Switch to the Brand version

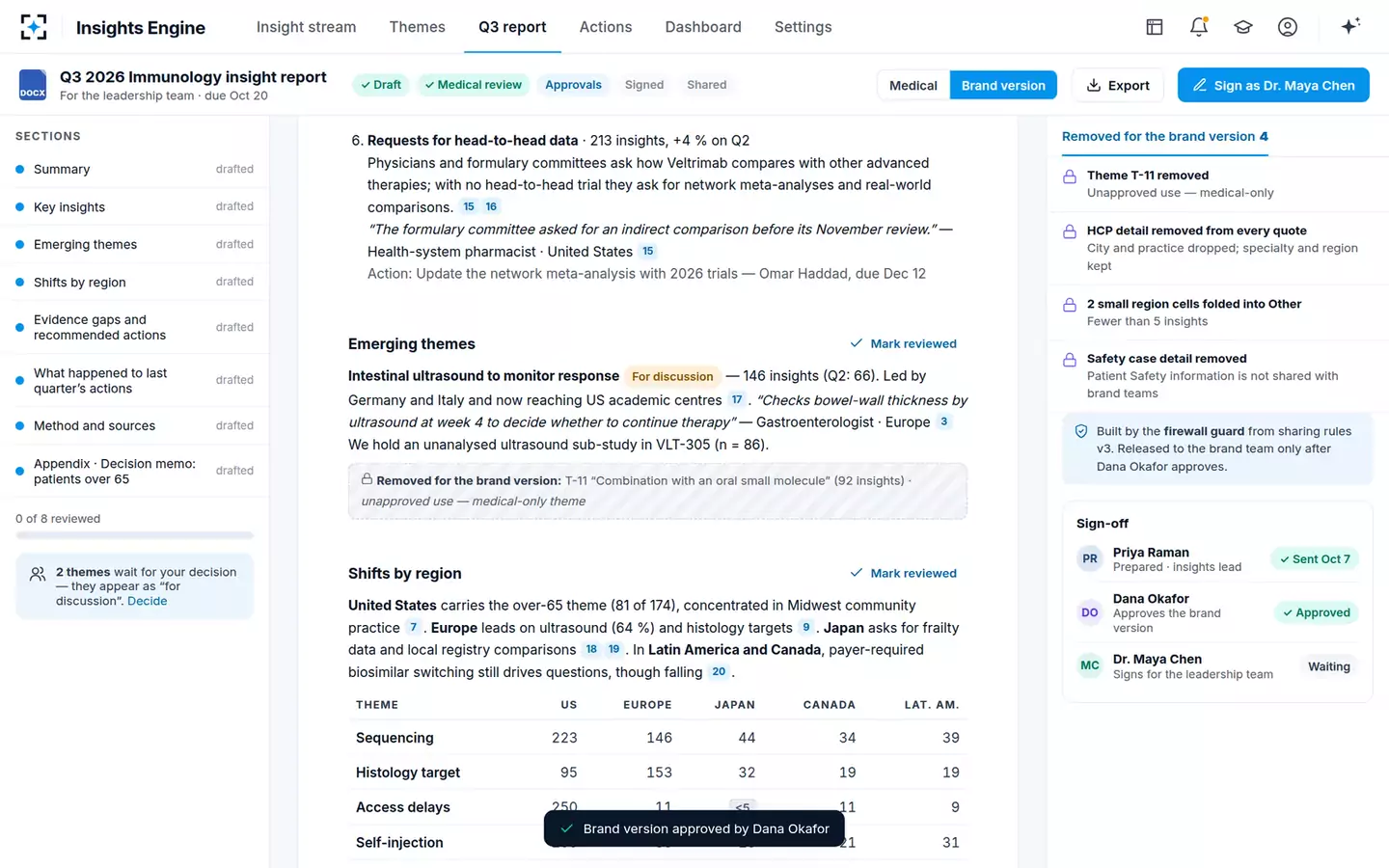pyautogui.click(x=1003, y=85)
